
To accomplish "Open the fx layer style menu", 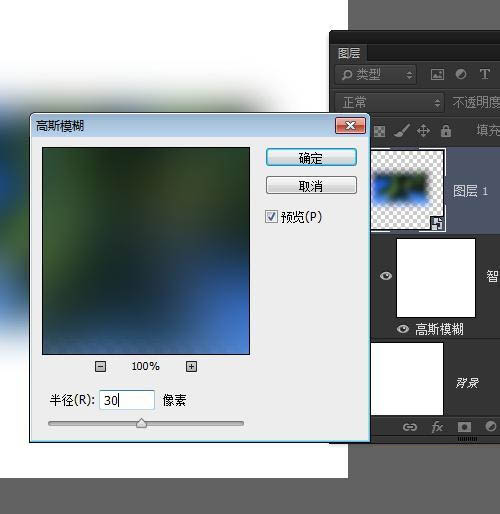I will pyautogui.click(x=437, y=427).
